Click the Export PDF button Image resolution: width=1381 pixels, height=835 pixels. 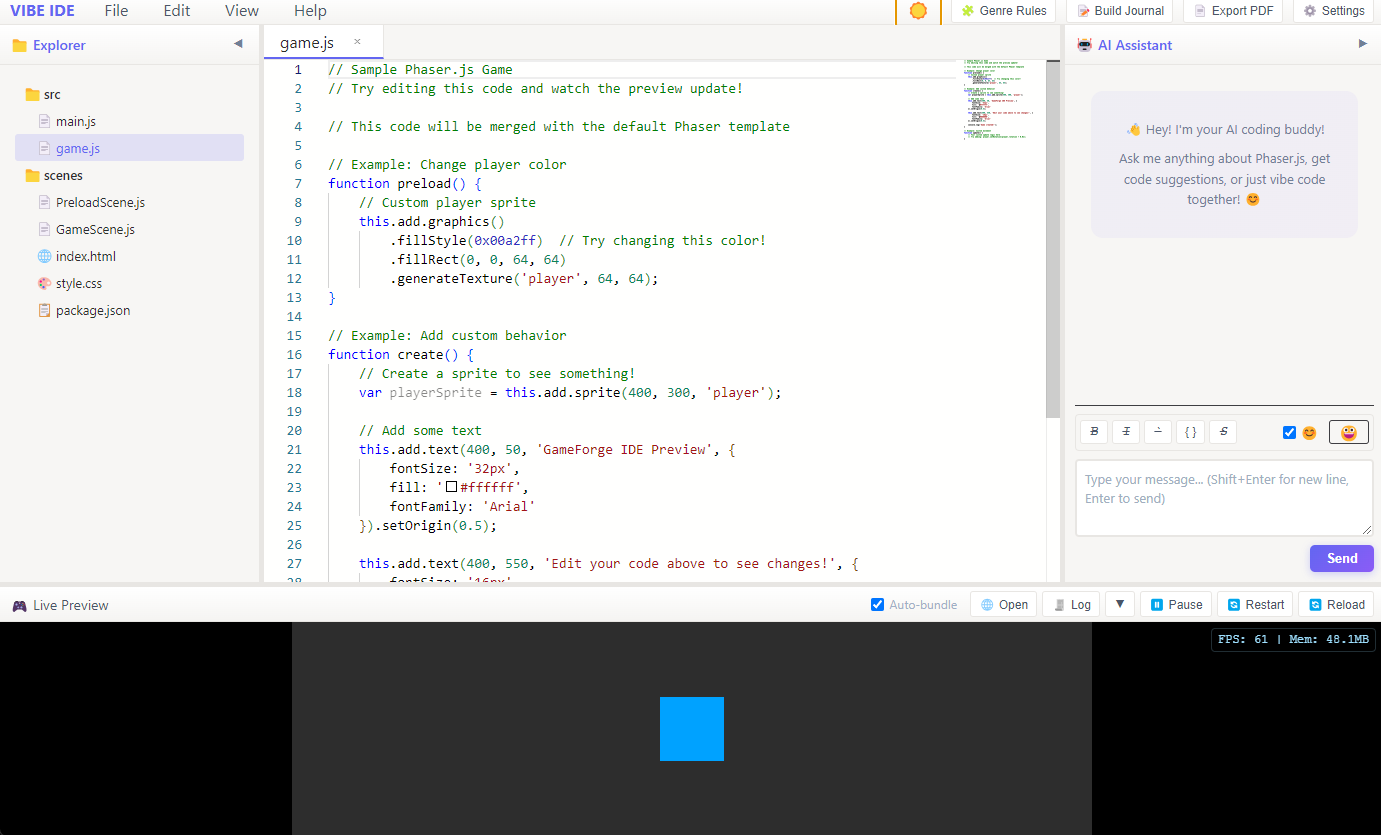click(x=1233, y=11)
